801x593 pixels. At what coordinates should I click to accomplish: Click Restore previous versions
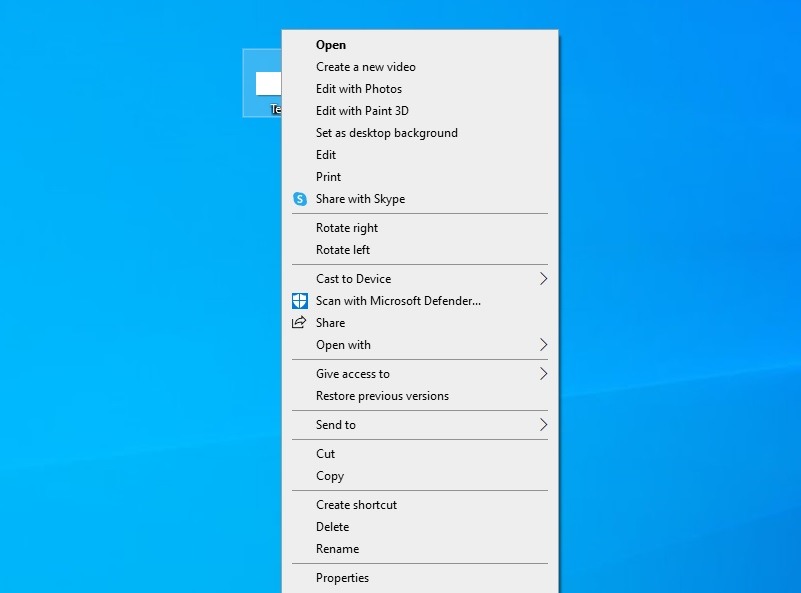(382, 396)
